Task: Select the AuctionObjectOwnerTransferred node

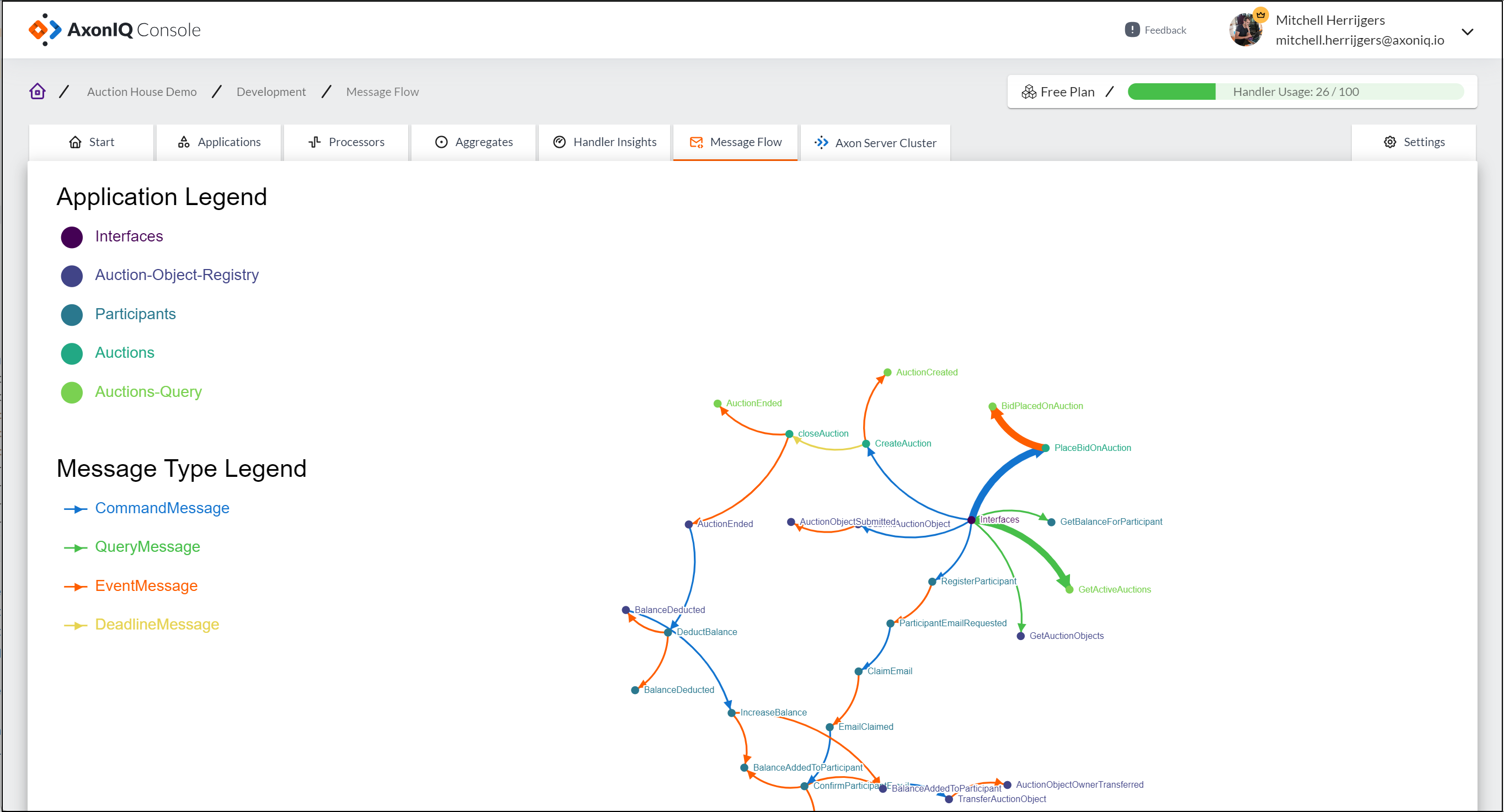Action: (x=1007, y=784)
